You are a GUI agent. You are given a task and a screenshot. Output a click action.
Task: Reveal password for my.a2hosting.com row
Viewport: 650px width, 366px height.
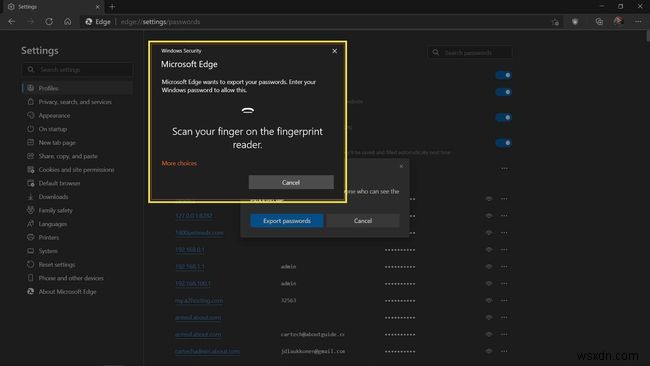coord(489,301)
